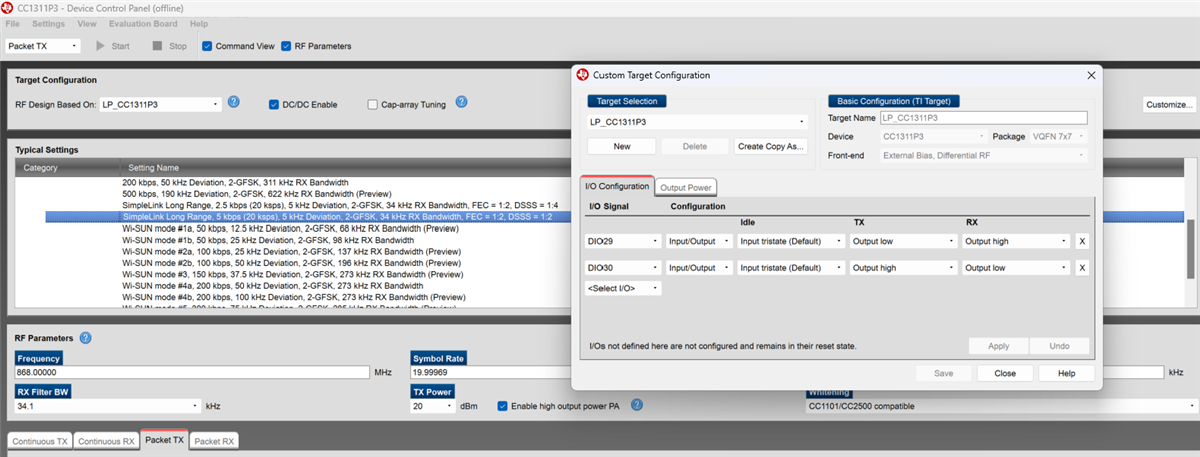Click the Start play icon in toolbar

pos(100,46)
